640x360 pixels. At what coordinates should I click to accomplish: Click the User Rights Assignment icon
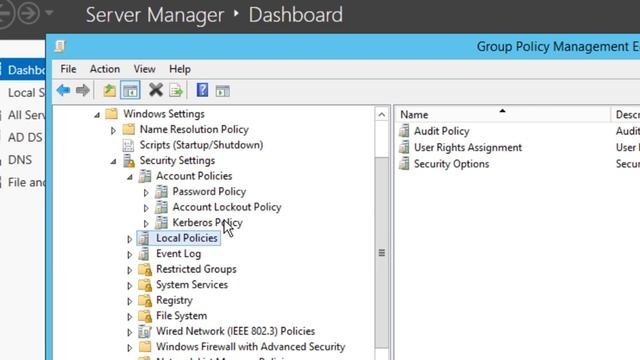pos(404,147)
